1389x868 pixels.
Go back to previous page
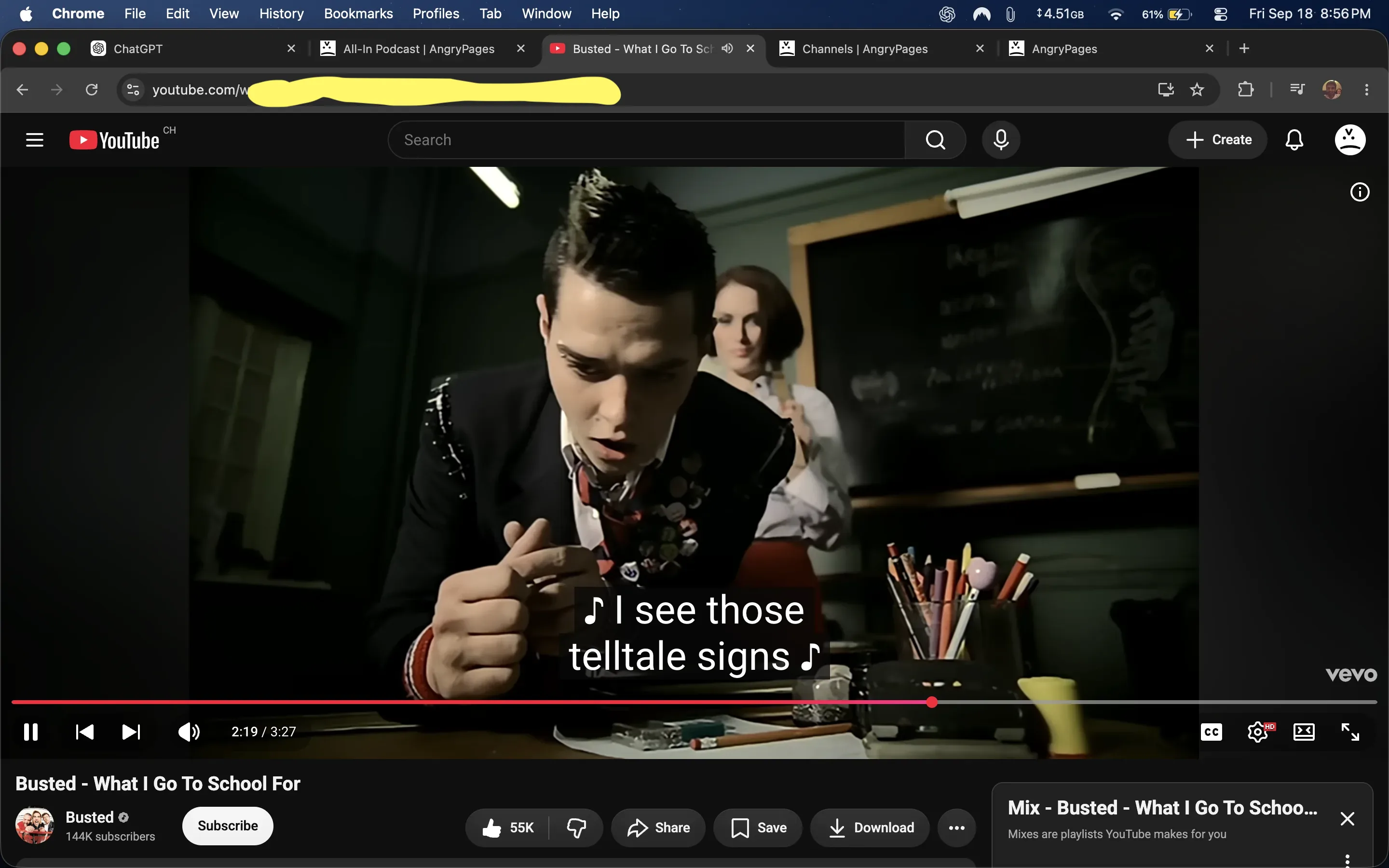(x=22, y=90)
